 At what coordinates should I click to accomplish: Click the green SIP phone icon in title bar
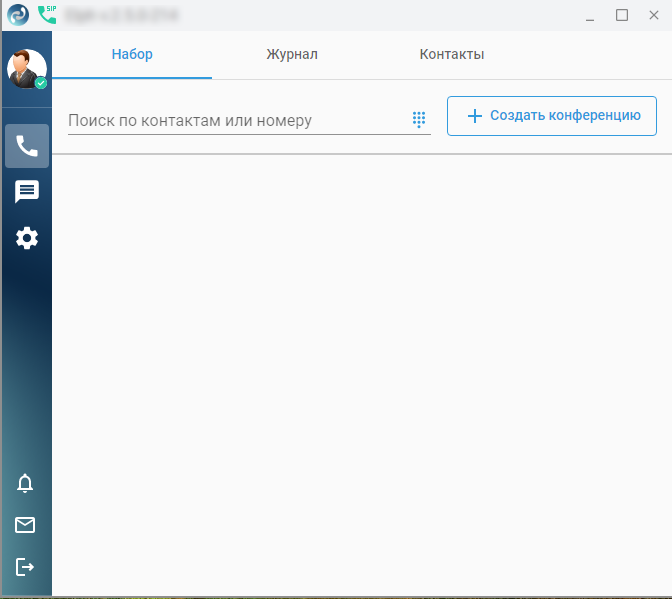(x=47, y=15)
